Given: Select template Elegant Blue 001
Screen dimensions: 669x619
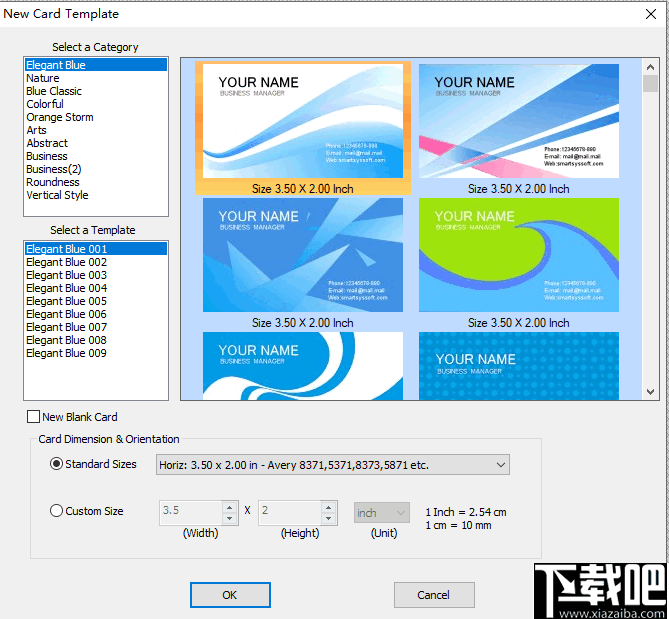Looking at the screenshot, I should coord(96,249).
